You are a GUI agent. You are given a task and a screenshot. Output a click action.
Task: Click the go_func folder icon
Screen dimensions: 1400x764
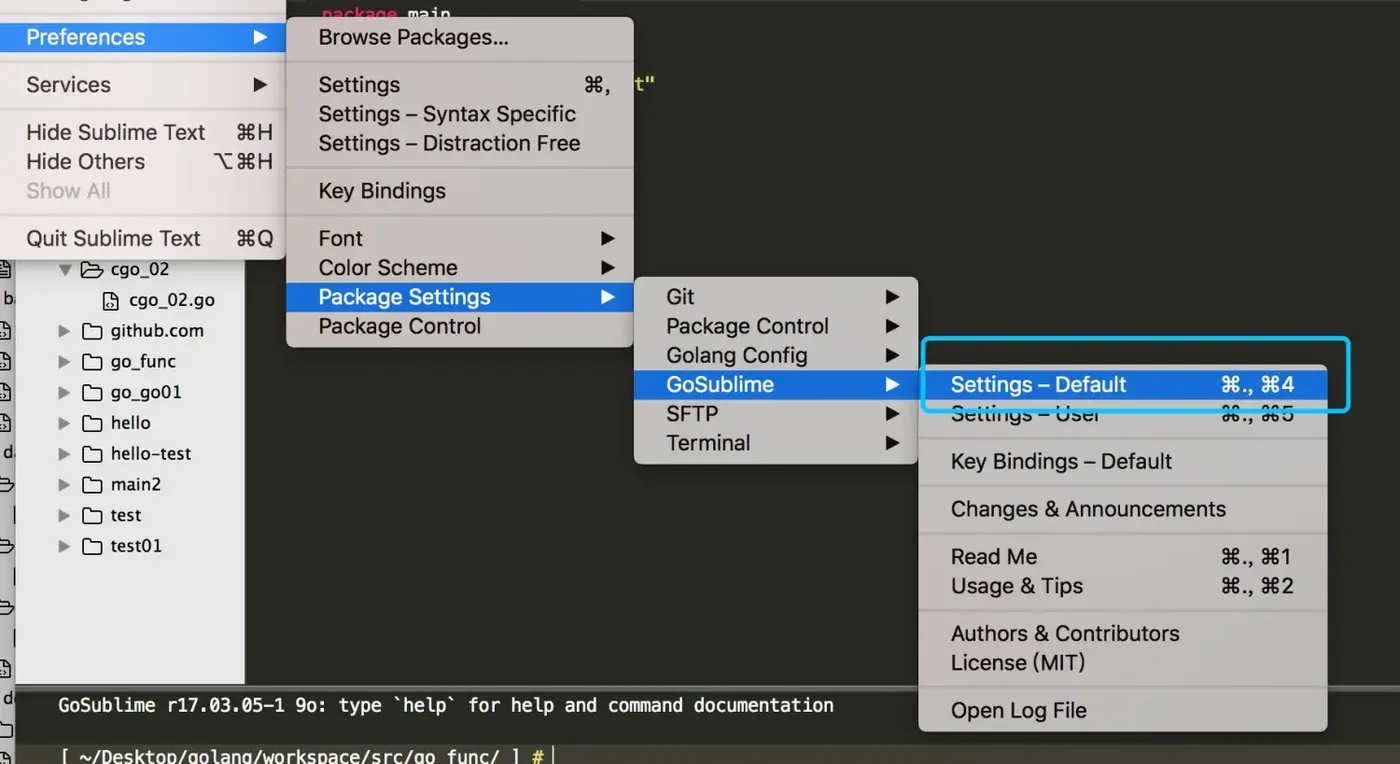click(92, 362)
